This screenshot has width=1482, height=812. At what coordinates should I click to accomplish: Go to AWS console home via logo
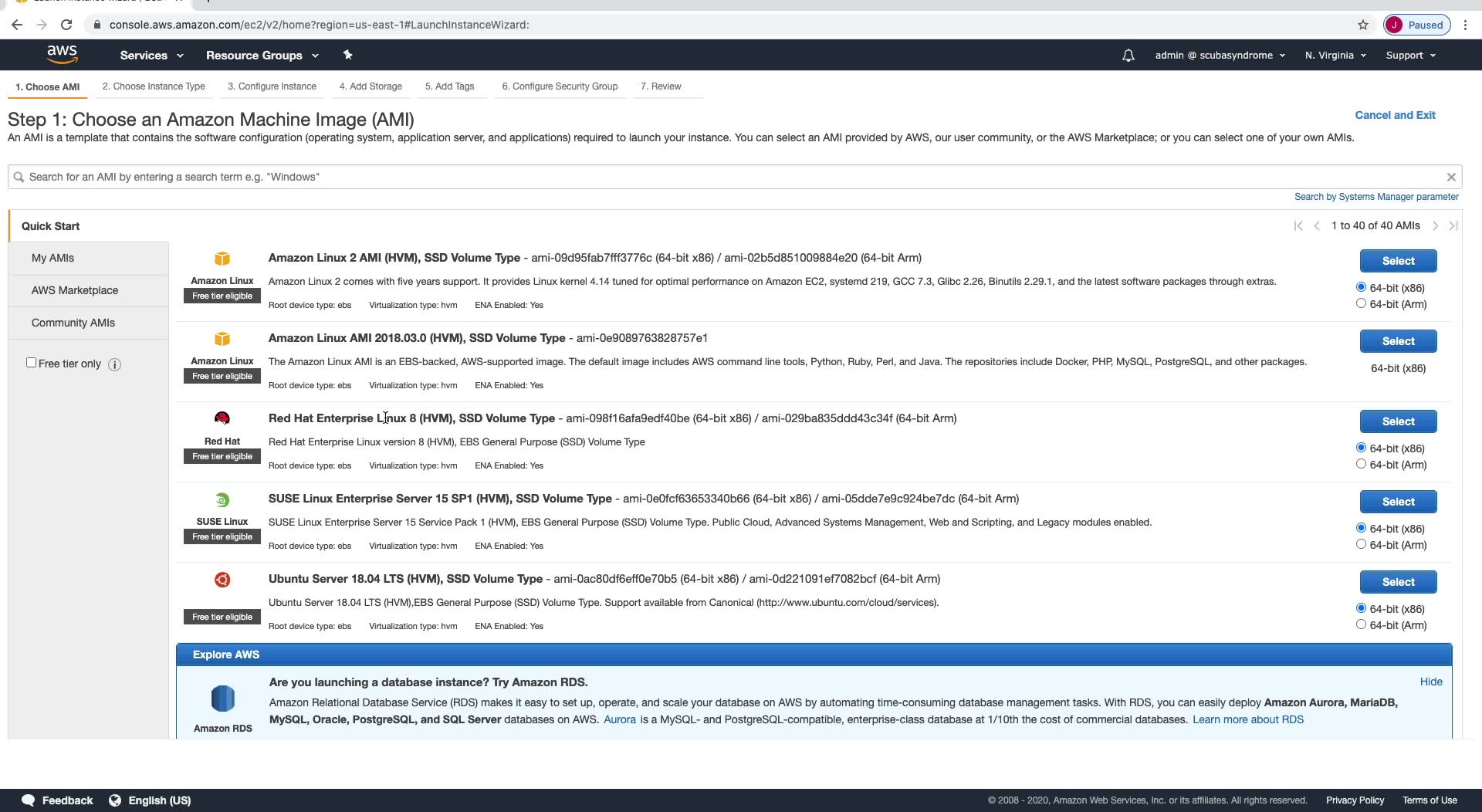point(62,55)
